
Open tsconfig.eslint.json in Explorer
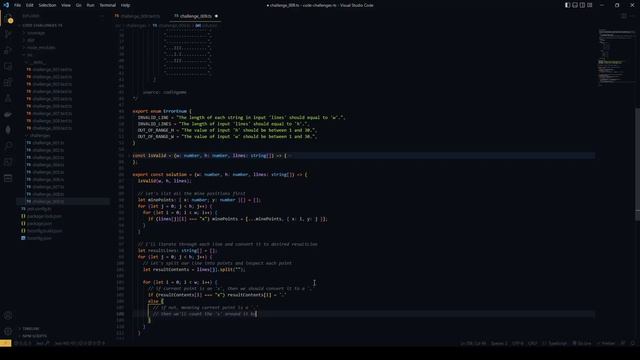click(42, 231)
